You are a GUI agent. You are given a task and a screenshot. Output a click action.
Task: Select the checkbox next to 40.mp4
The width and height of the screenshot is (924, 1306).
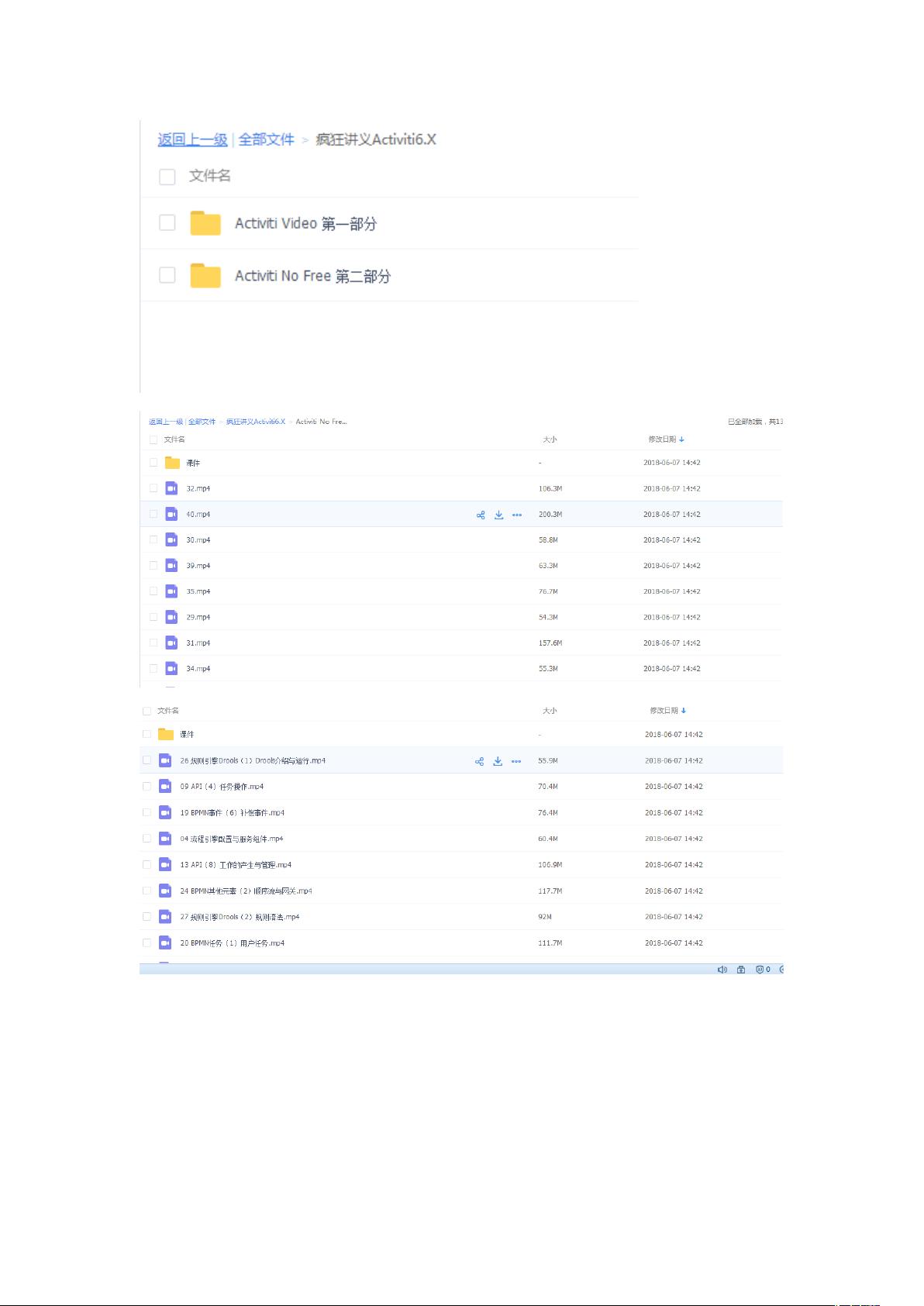click(x=153, y=514)
